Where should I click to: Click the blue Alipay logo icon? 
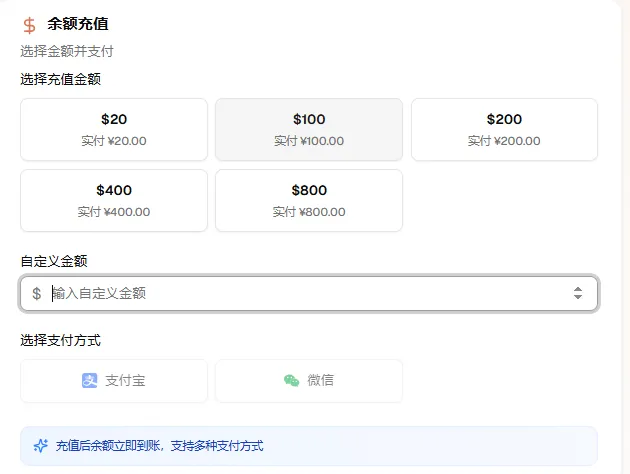coord(90,381)
